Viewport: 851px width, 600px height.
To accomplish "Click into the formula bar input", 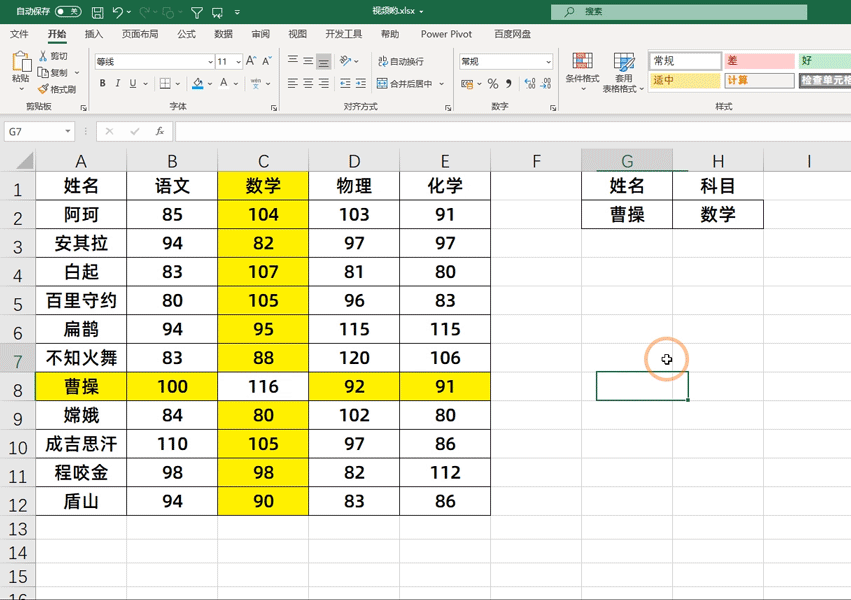I will click(512, 131).
